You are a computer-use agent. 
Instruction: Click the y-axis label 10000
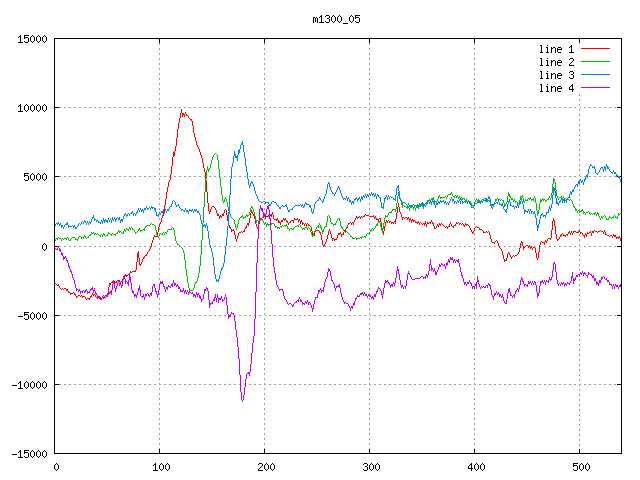pyautogui.click(x=31, y=108)
